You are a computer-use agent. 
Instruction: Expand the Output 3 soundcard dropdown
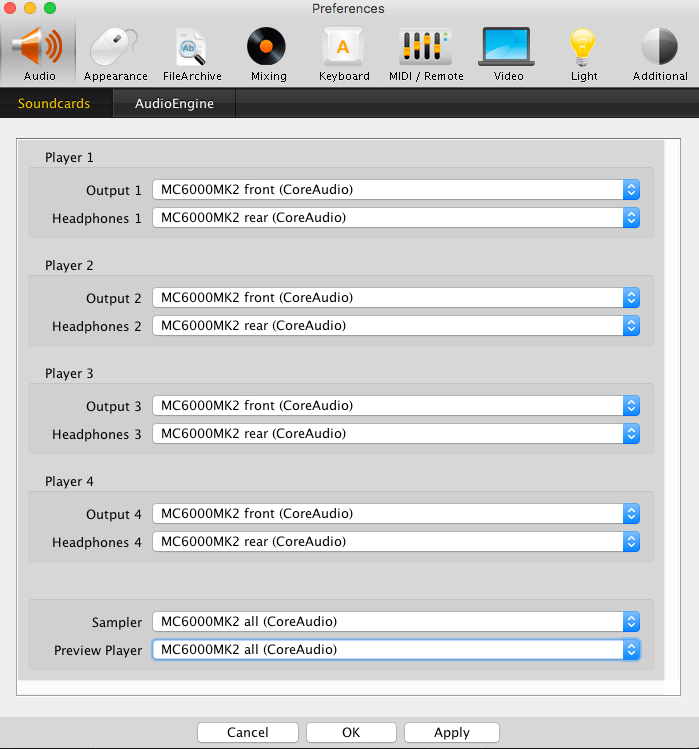(x=395, y=406)
